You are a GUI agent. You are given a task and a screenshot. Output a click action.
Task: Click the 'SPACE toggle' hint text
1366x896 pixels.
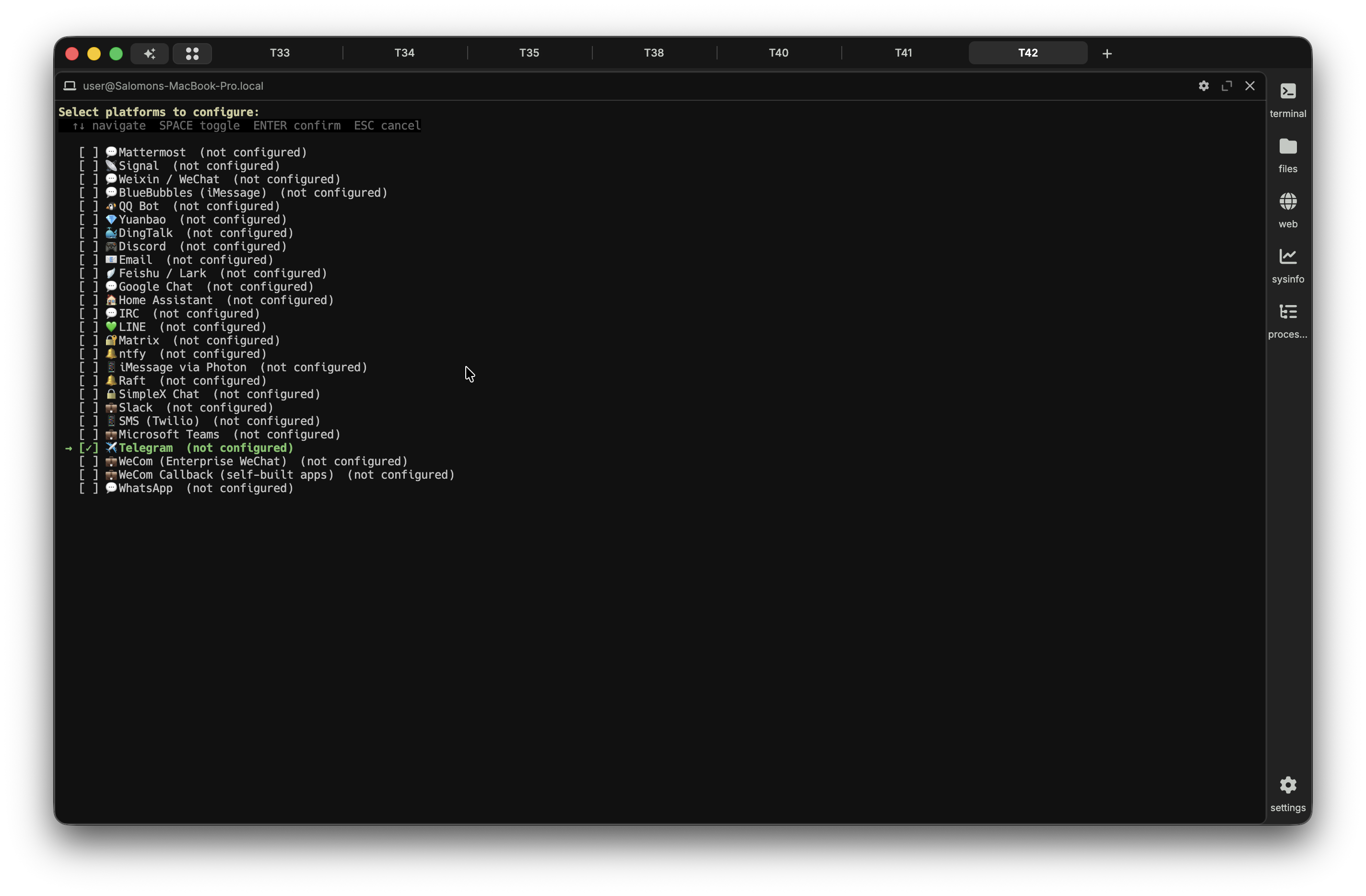point(199,126)
